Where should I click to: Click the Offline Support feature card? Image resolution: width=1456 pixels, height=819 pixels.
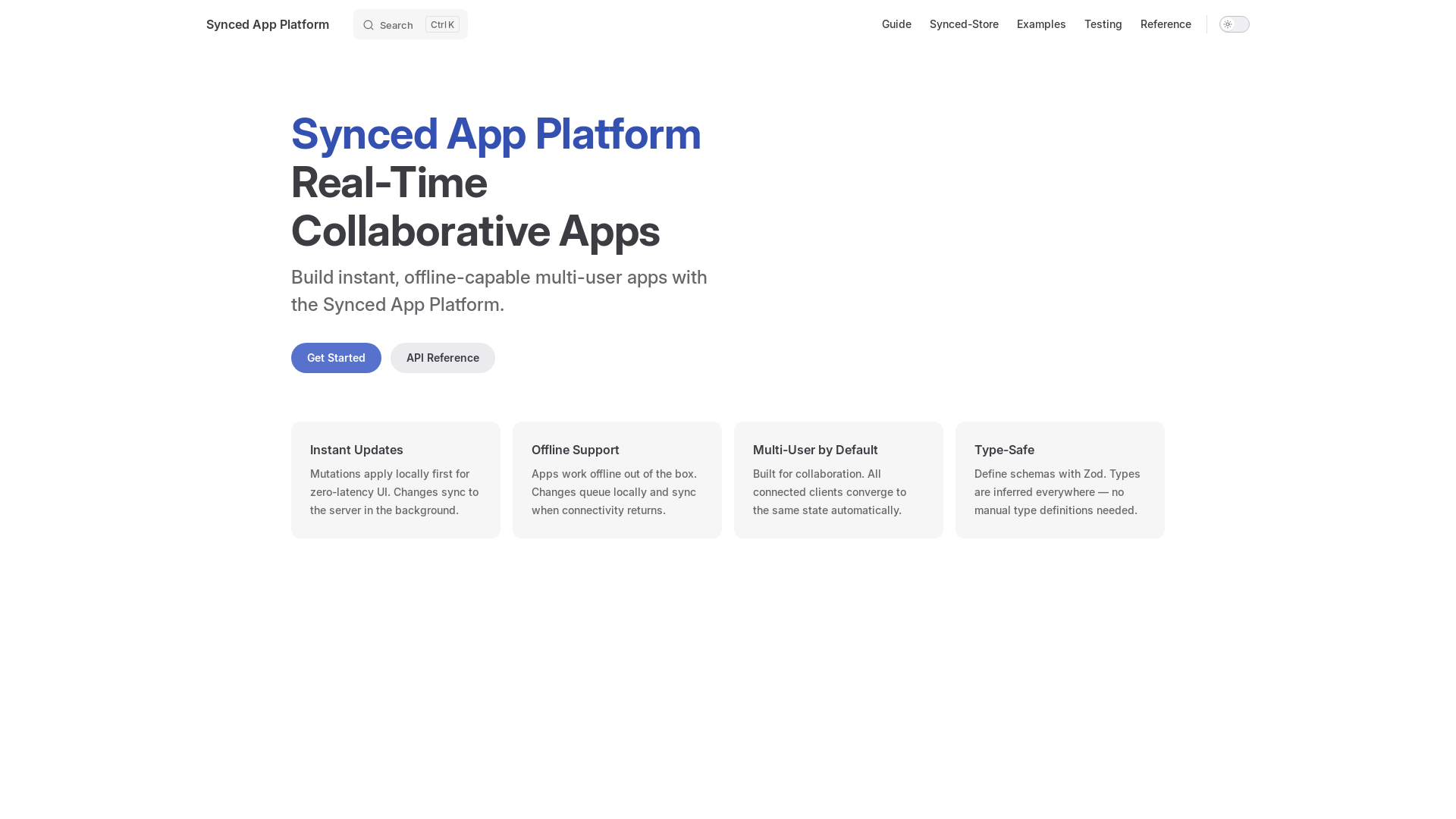pyautogui.click(x=617, y=480)
